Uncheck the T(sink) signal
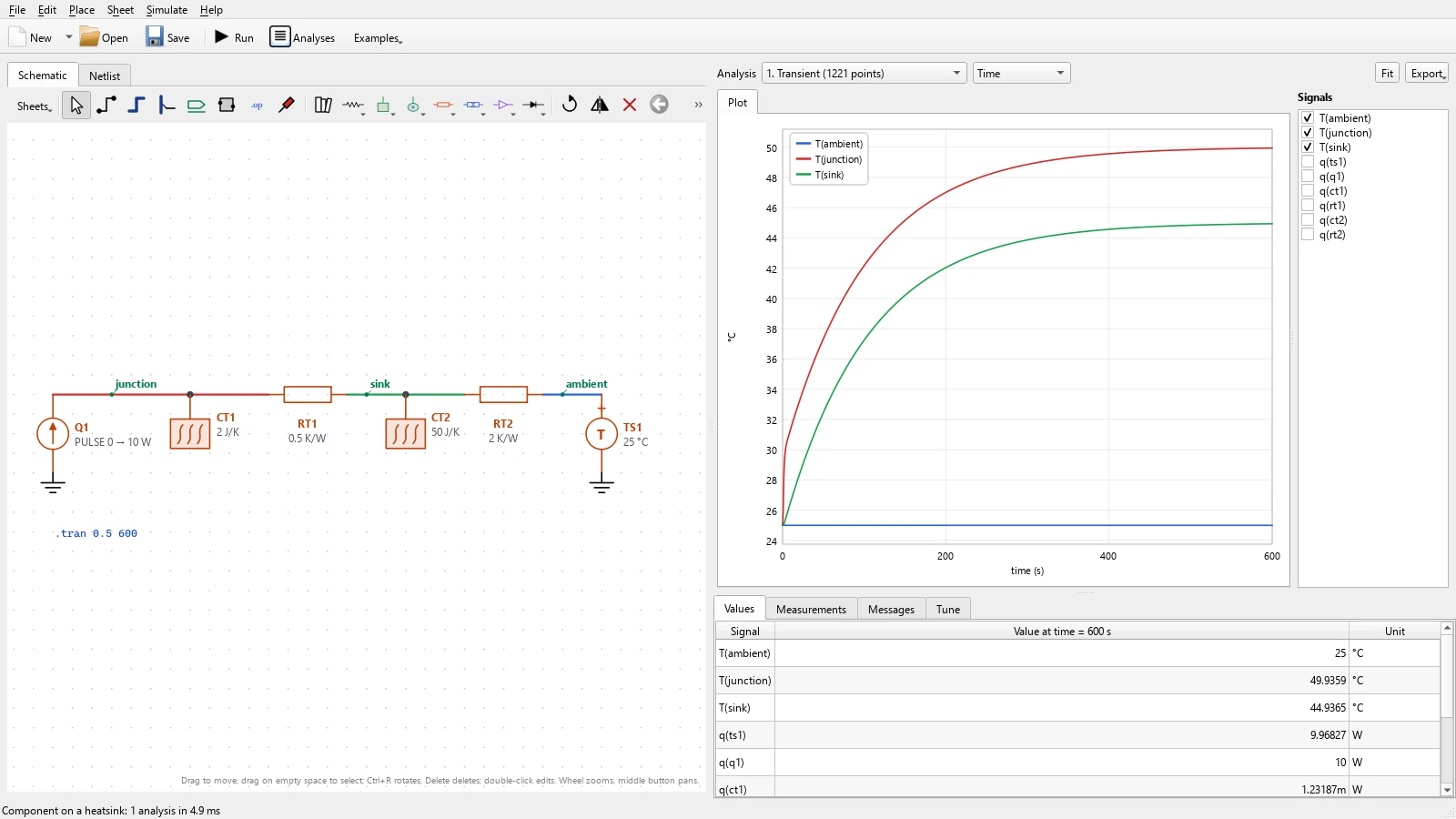Screen dimensions: 1456x819 tap(1308, 147)
